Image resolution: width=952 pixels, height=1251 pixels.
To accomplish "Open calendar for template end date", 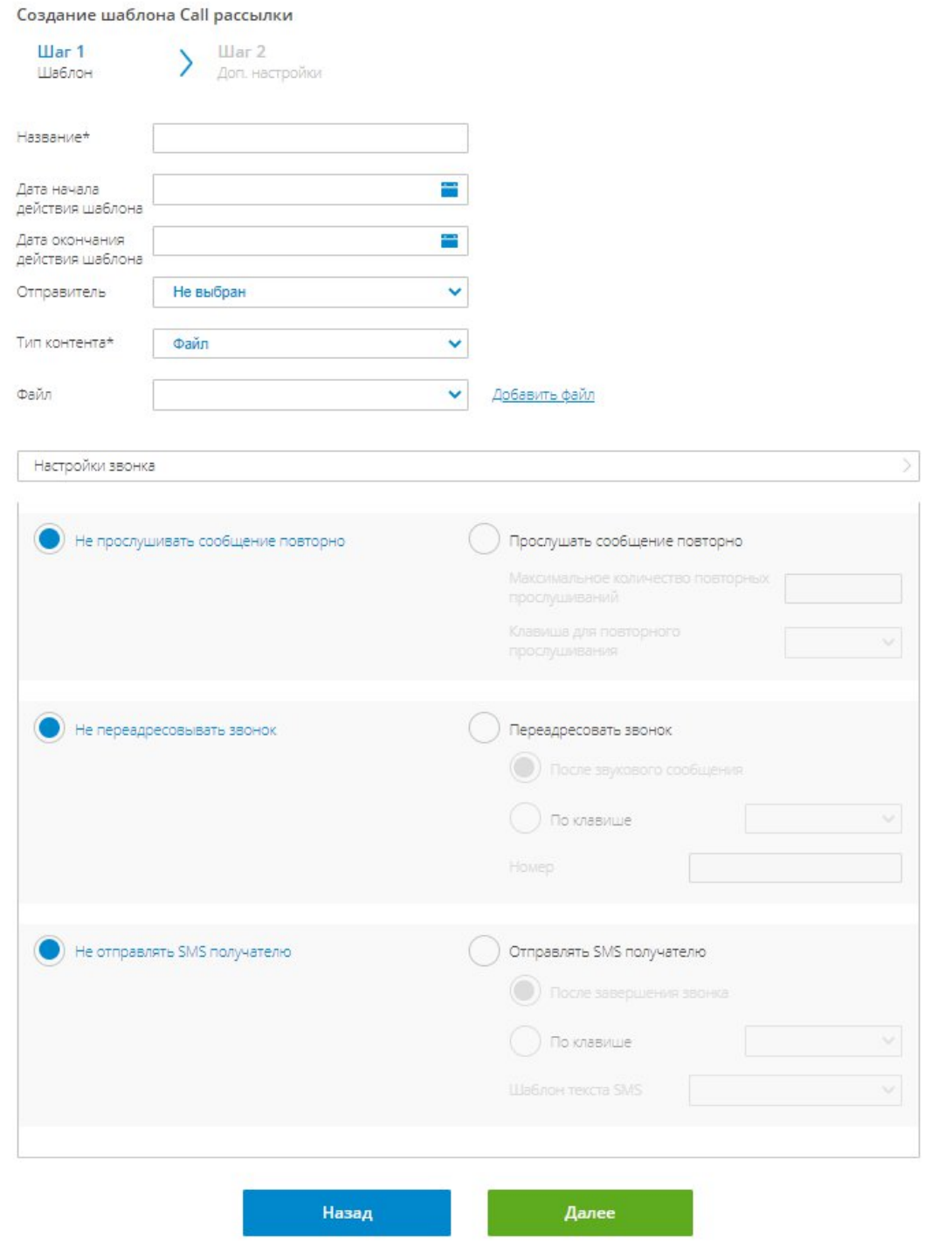I will pos(449,241).
